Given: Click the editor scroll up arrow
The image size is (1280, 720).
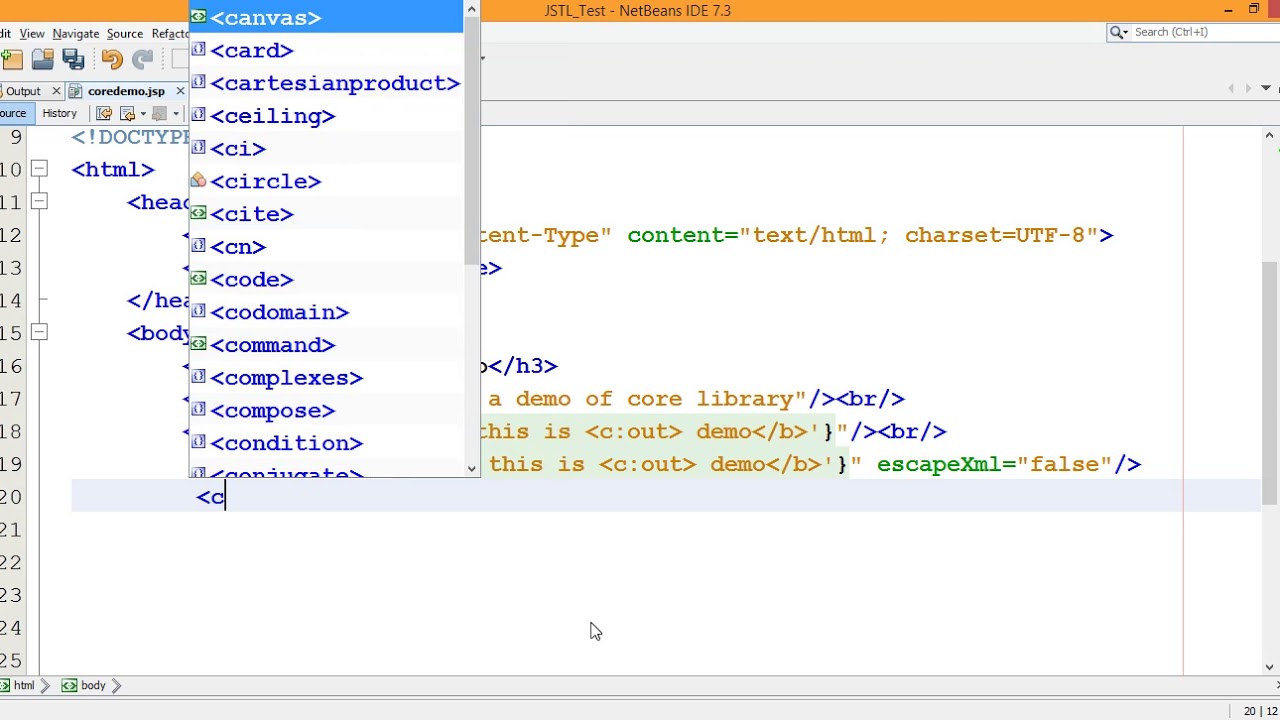Looking at the screenshot, I should [1270, 136].
